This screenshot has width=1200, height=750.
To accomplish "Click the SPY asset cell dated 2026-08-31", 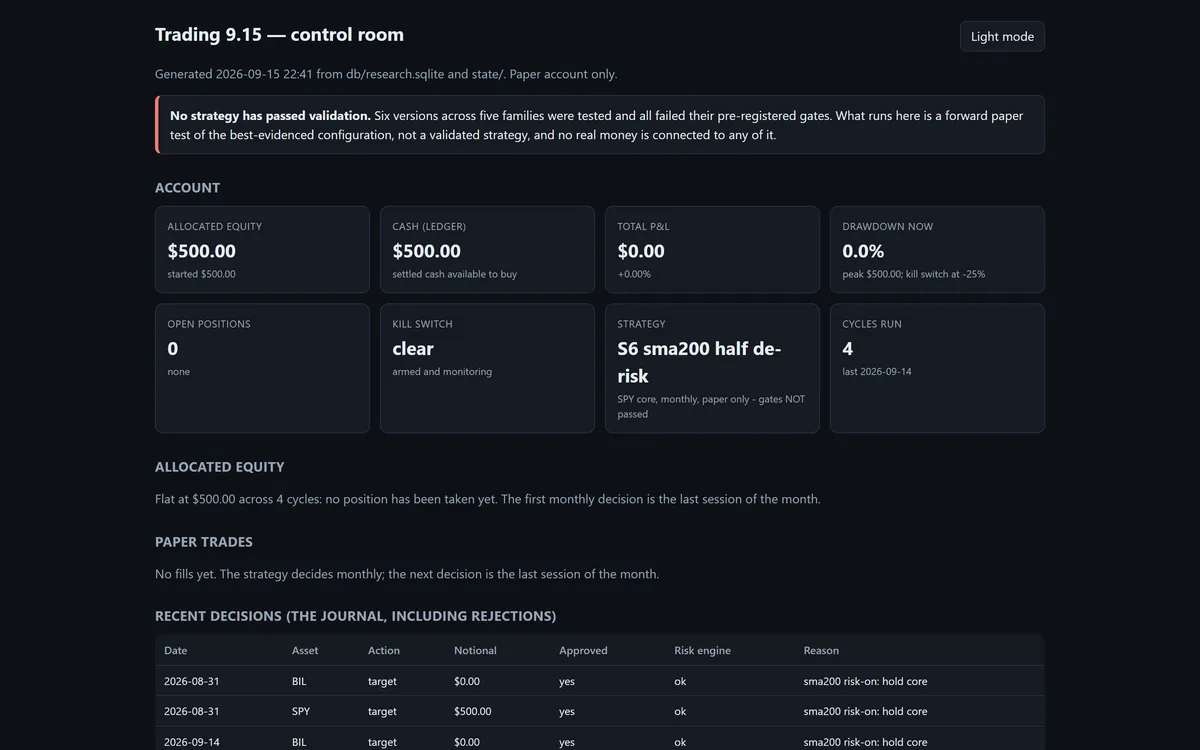I will [x=301, y=712].
